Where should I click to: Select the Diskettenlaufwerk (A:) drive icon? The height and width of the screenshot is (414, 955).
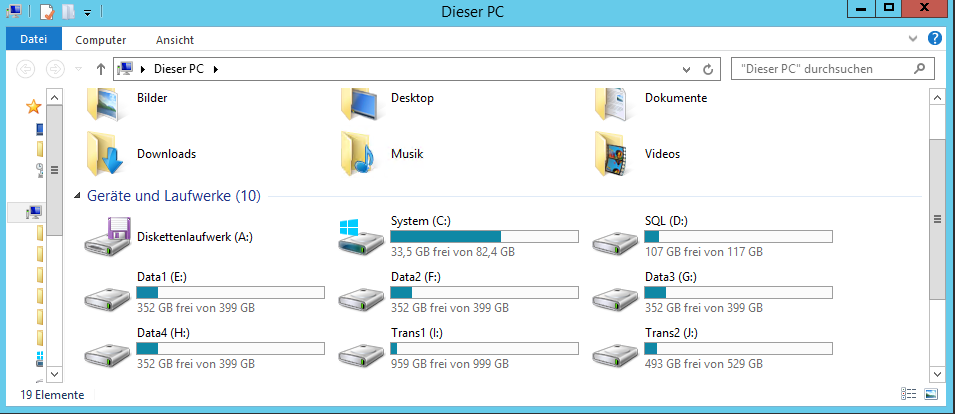pos(107,237)
